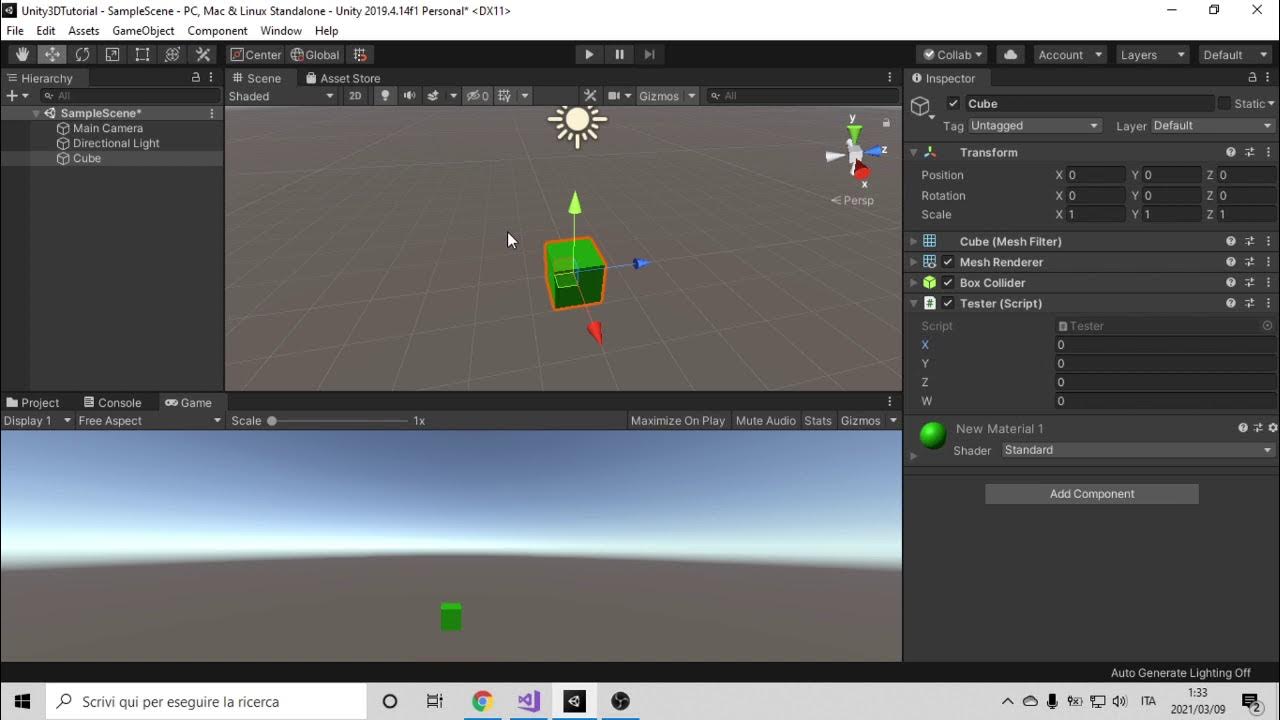Disable the Tester script checkbox

click(948, 303)
